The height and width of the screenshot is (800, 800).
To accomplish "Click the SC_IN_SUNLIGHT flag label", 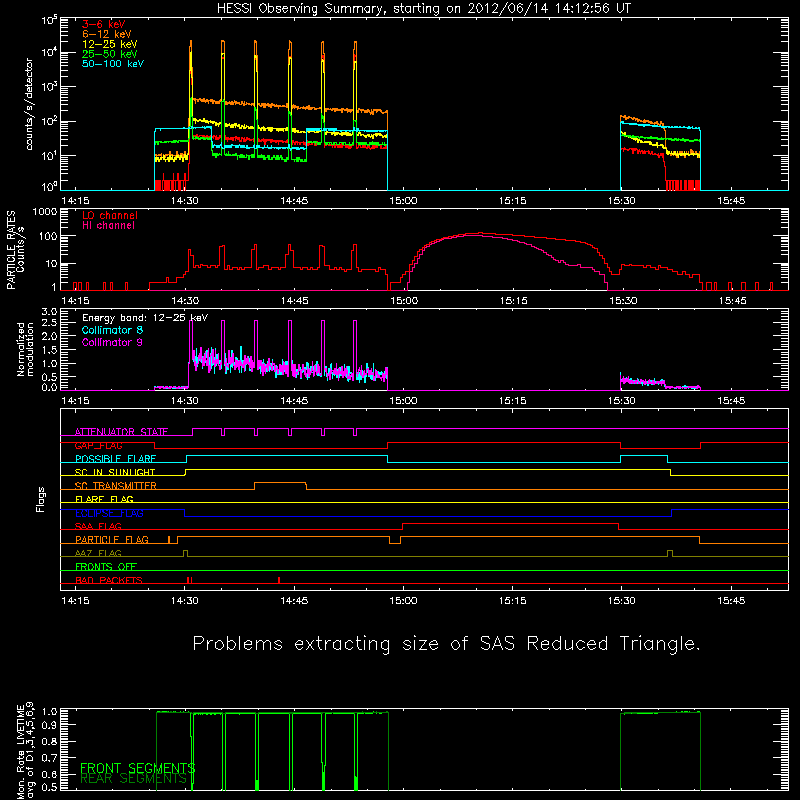I will click(x=115, y=472).
